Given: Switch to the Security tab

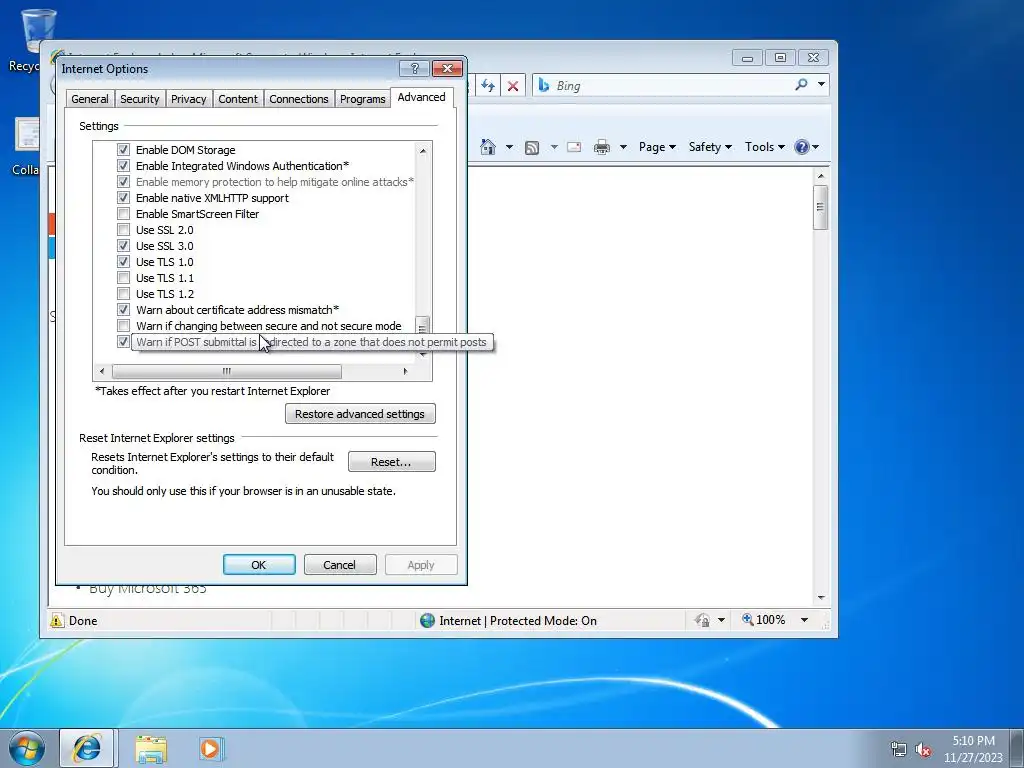Looking at the screenshot, I should coord(140,99).
